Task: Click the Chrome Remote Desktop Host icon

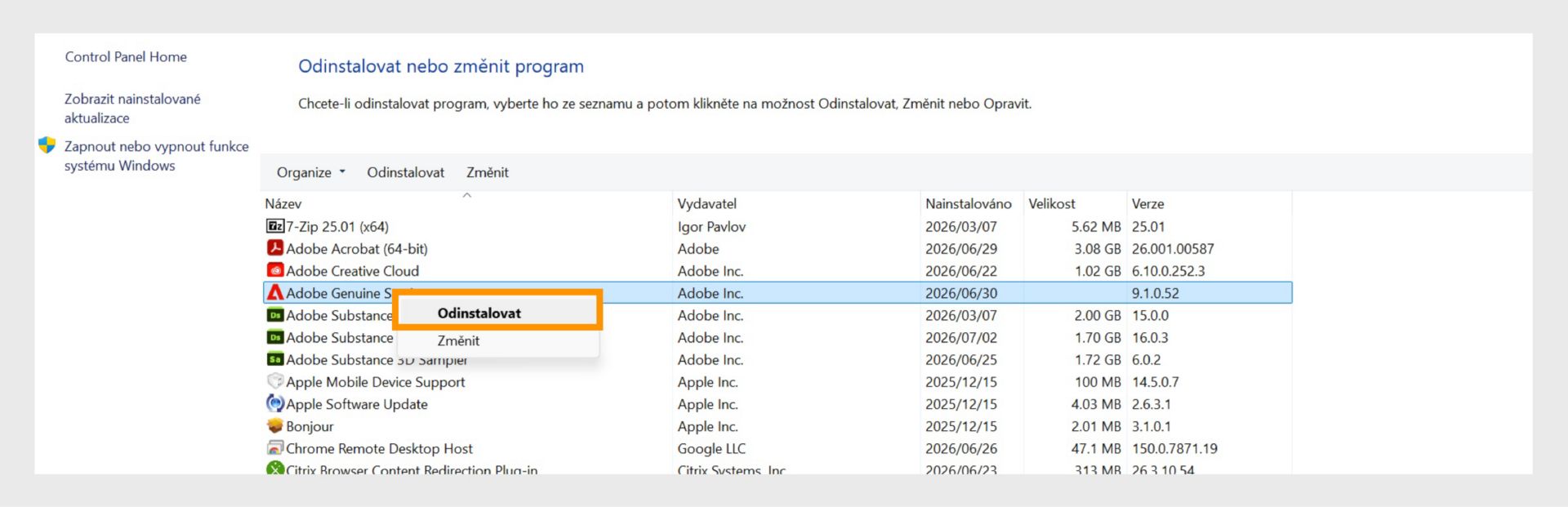Action: tap(275, 447)
